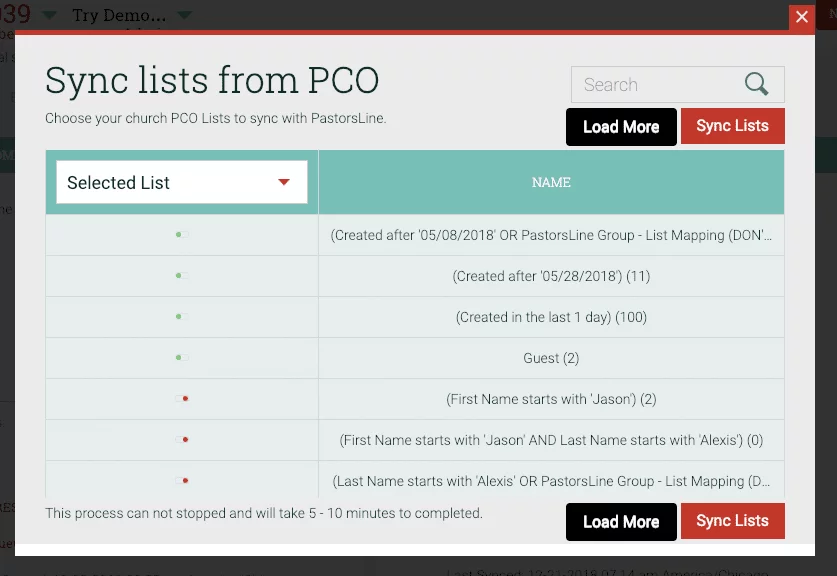This screenshot has width=837, height=576.
Task: Toggle the Created after '05/28/2018' (11) list
Action: coord(181,275)
